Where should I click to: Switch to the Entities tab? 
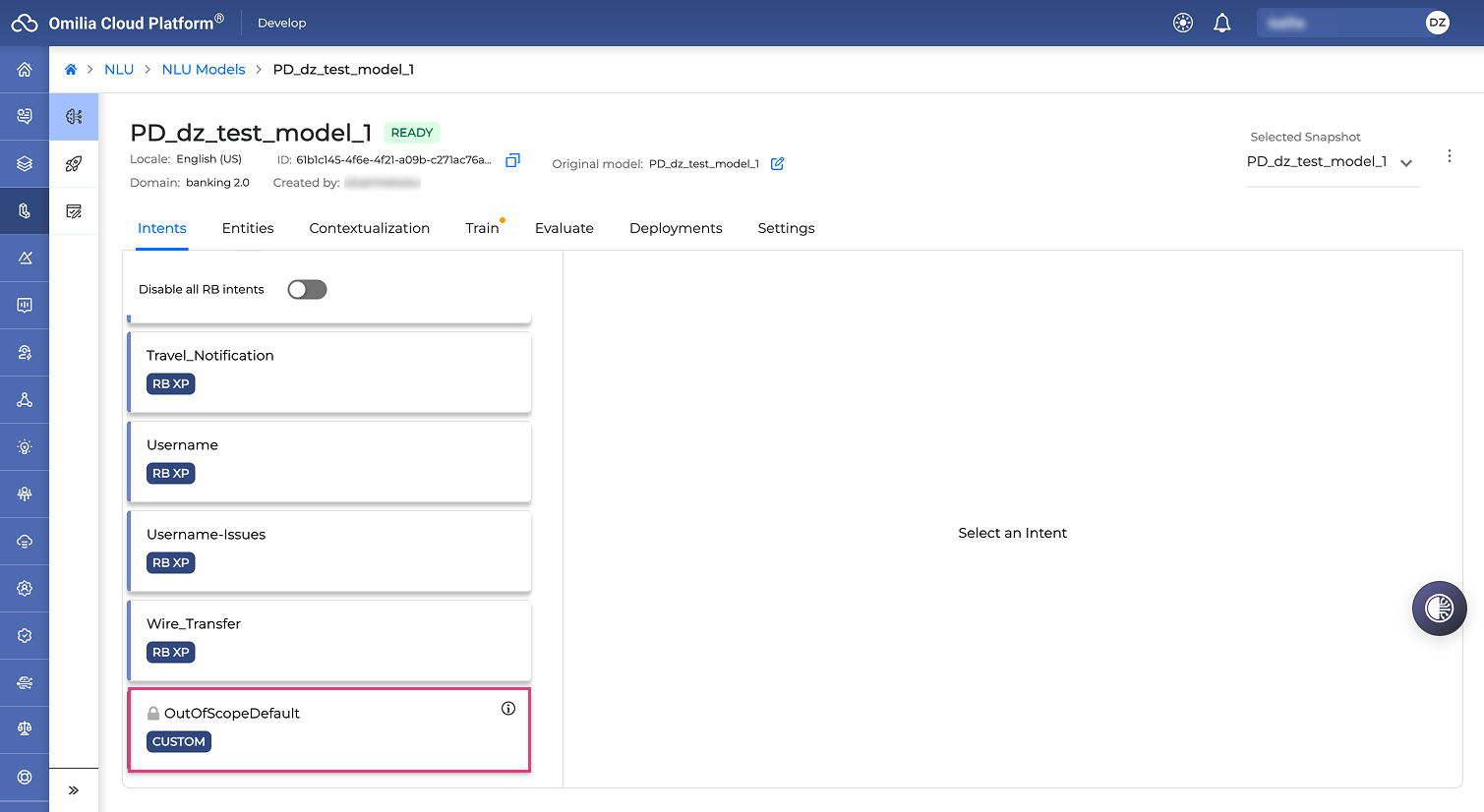point(248,228)
